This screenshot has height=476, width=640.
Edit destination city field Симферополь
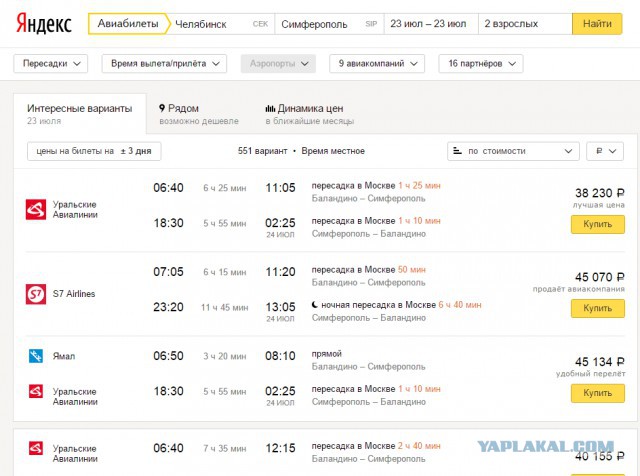tap(329, 24)
